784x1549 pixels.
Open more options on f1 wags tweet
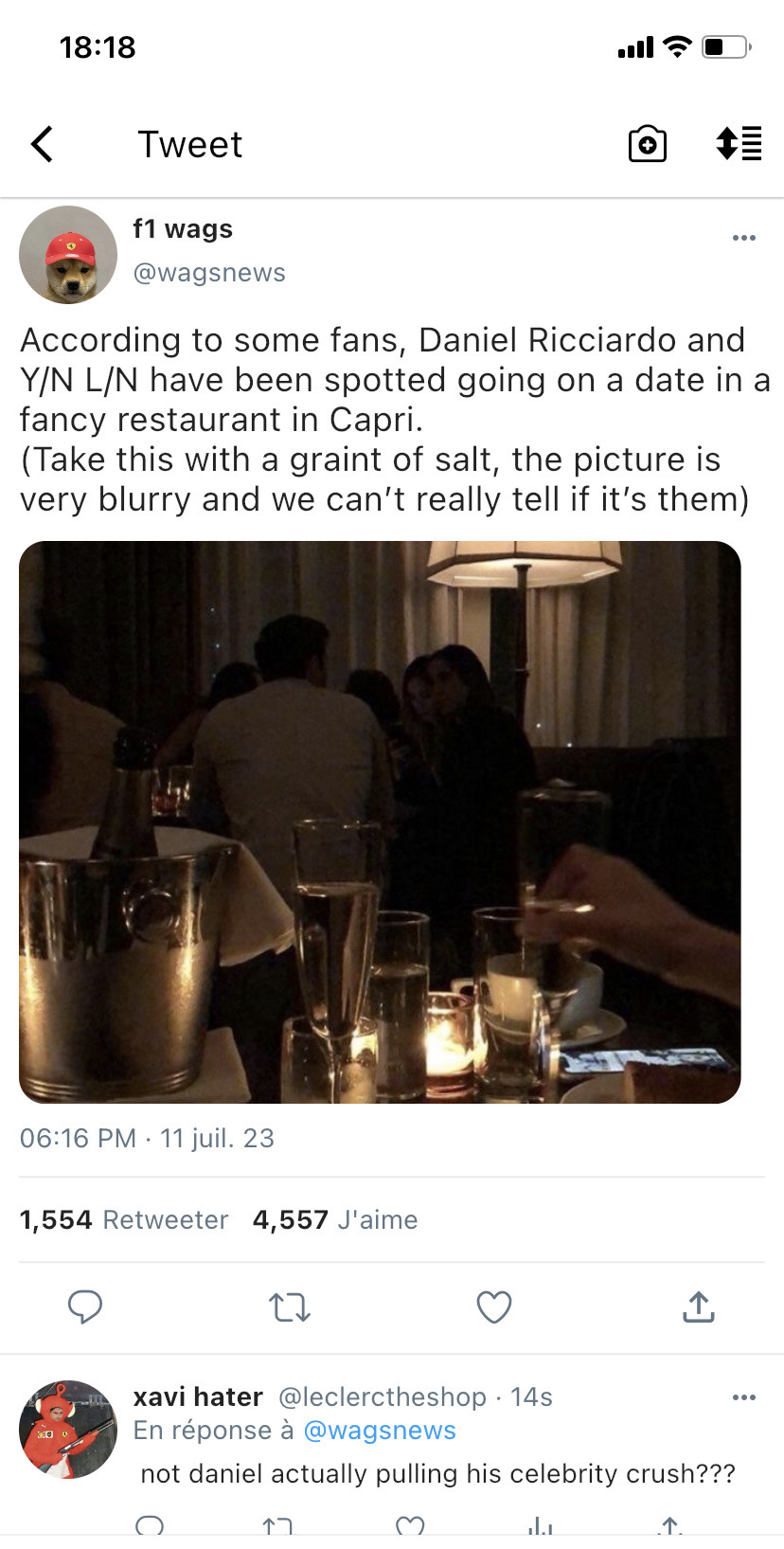coord(744,238)
